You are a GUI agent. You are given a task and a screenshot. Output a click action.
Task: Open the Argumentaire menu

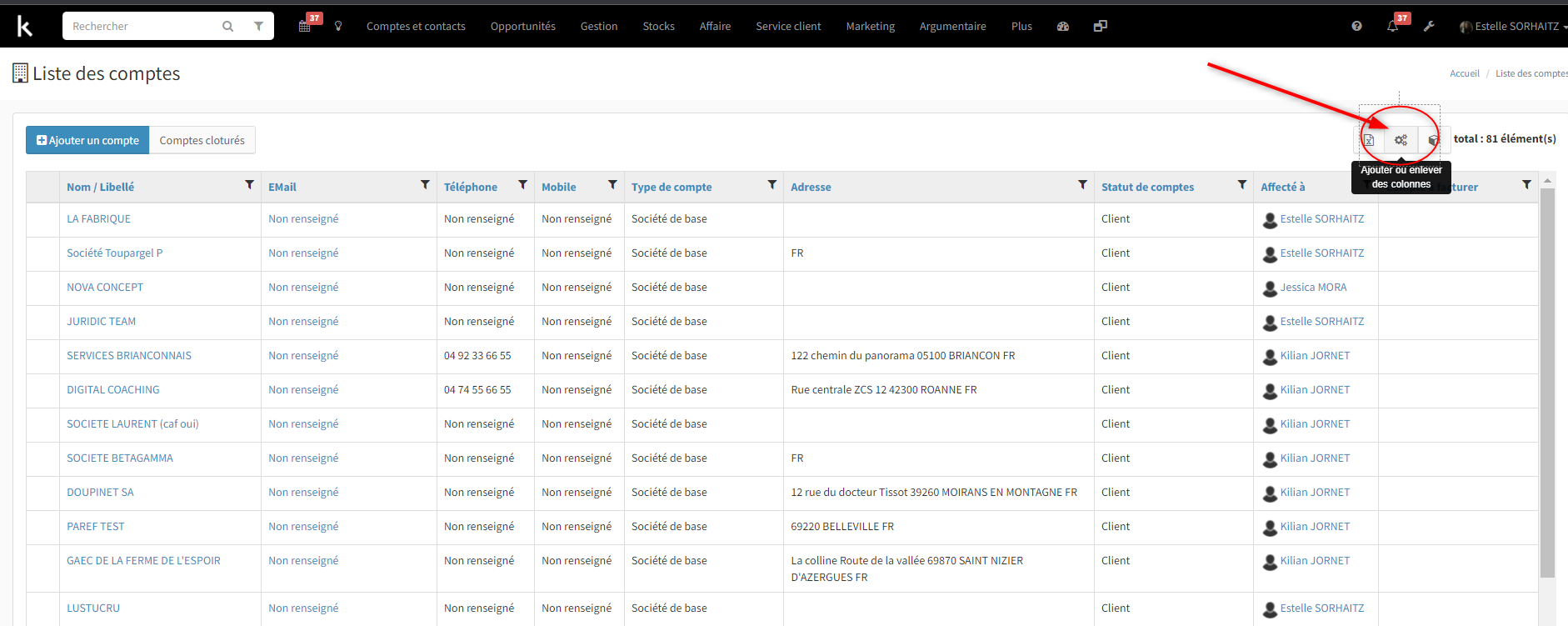[952, 27]
